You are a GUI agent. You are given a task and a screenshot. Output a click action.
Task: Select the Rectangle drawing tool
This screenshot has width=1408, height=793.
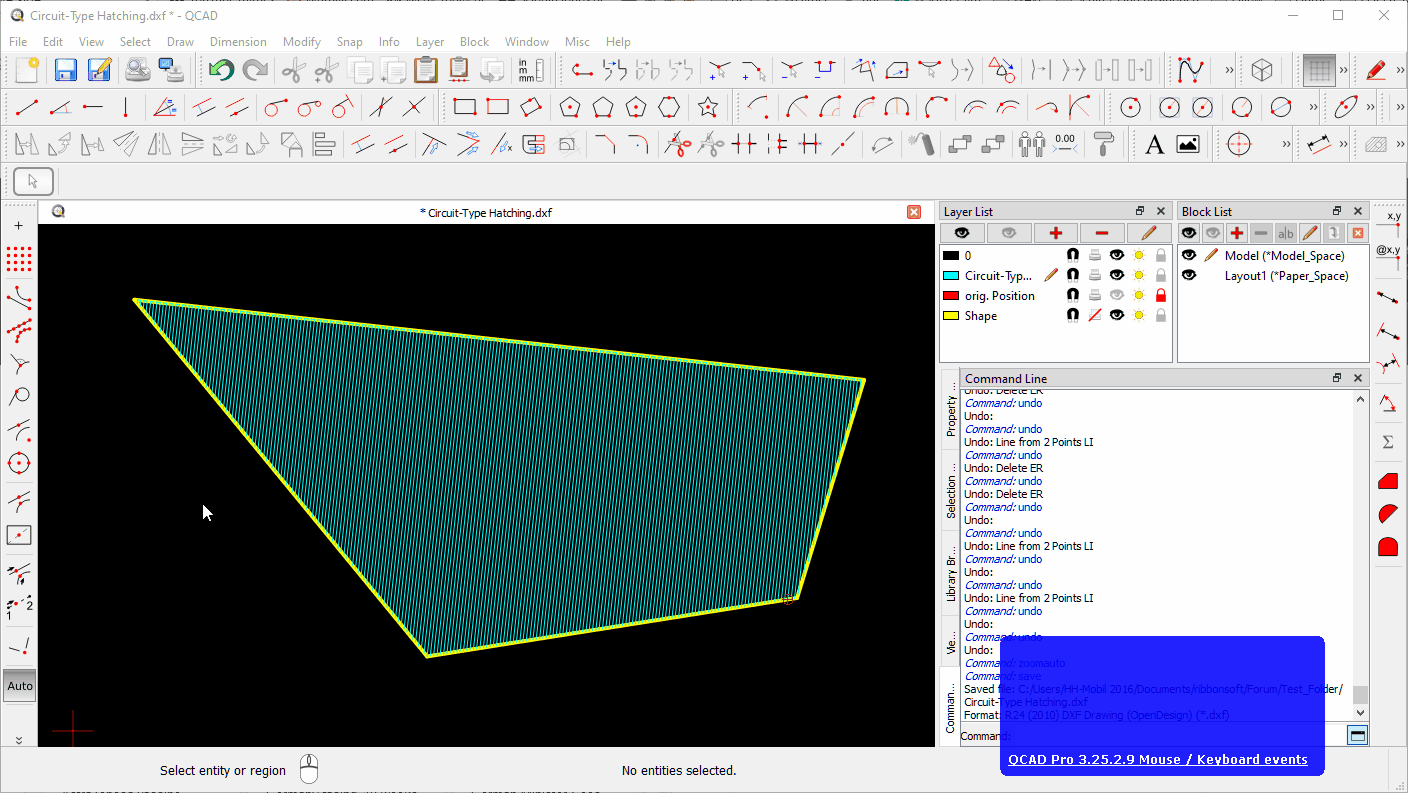click(x=465, y=106)
